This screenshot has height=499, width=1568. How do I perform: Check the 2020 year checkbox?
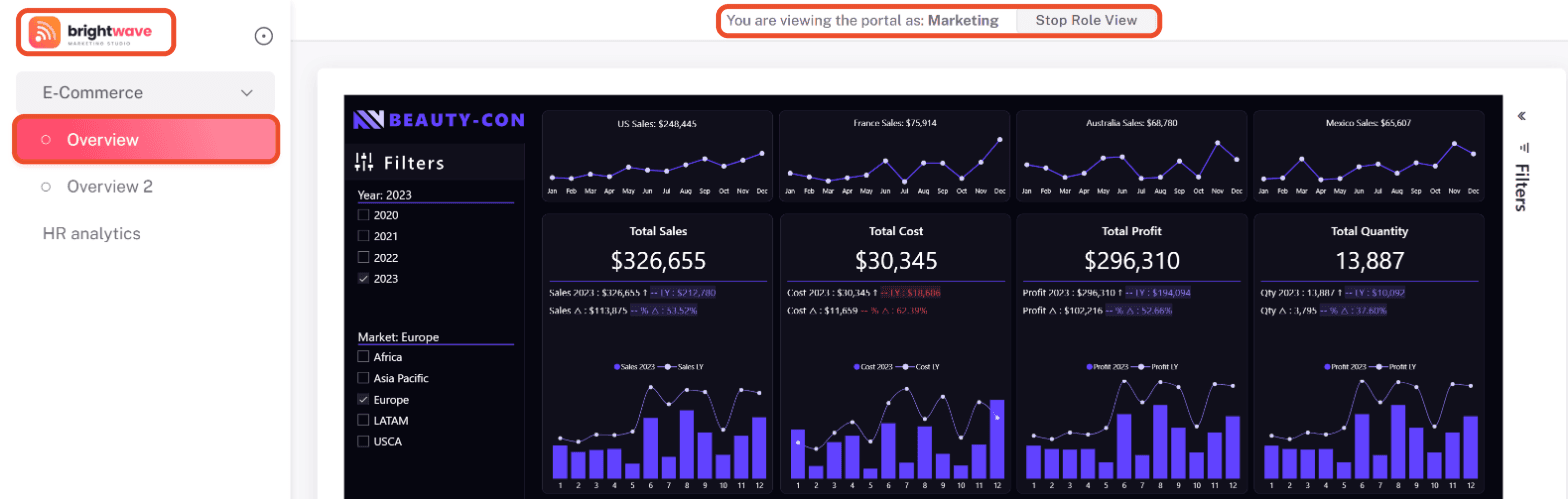[x=363, y=215]
